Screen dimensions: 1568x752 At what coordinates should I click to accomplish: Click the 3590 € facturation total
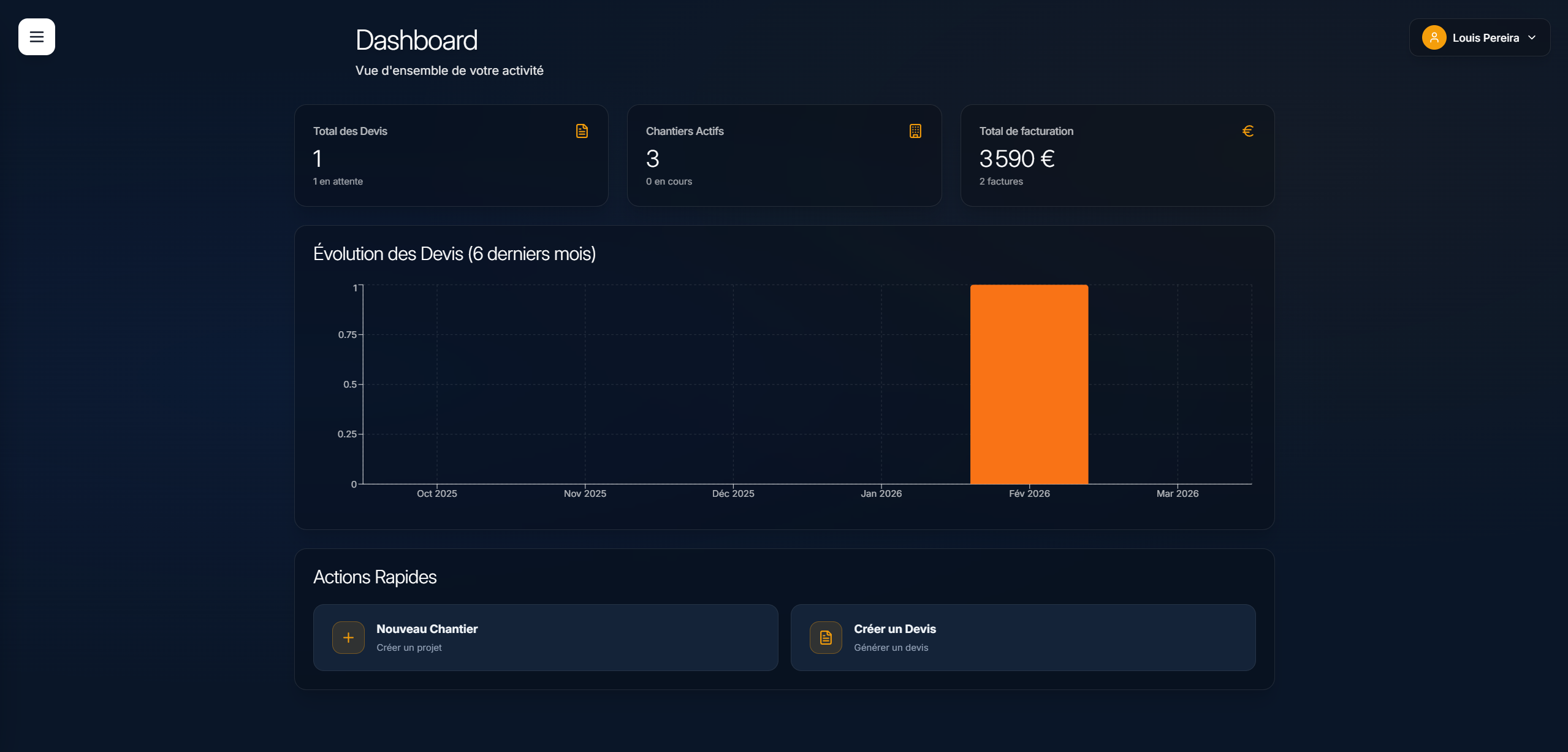(1016, 159)
